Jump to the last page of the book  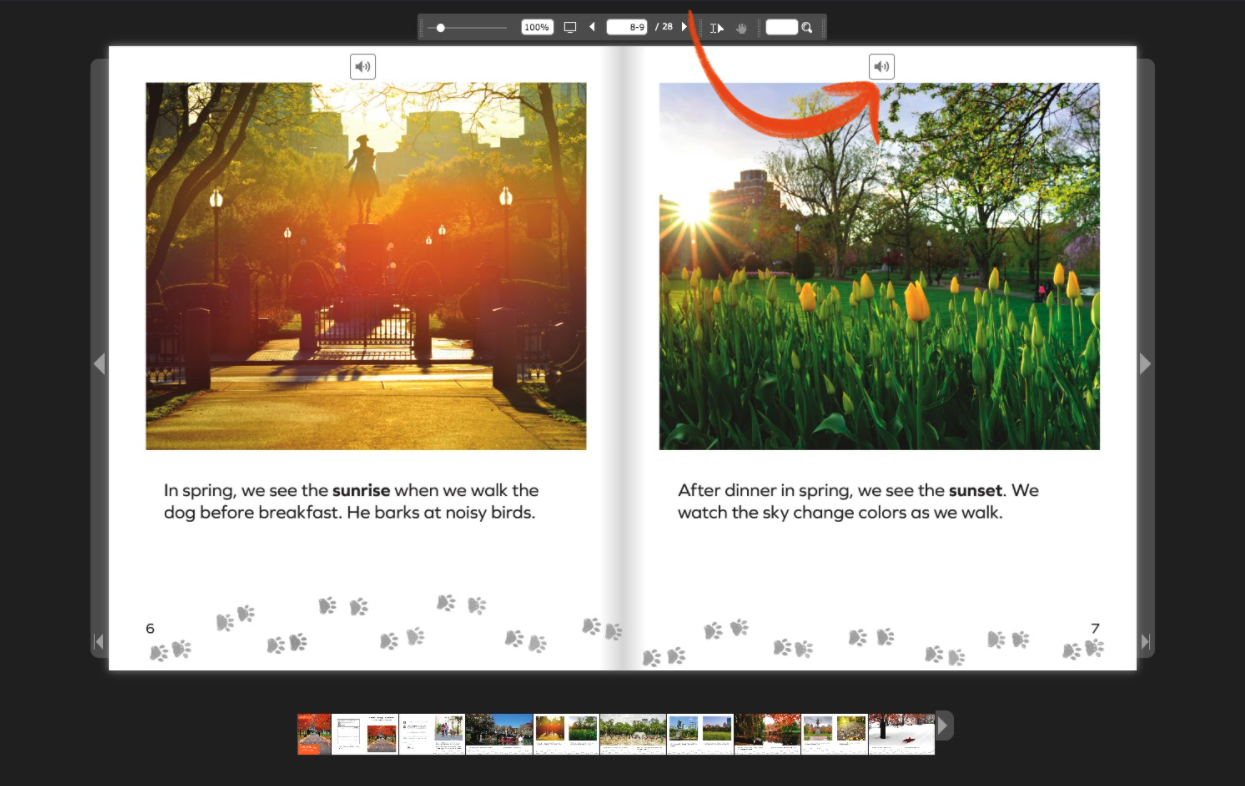click(x=1145, y=641)
